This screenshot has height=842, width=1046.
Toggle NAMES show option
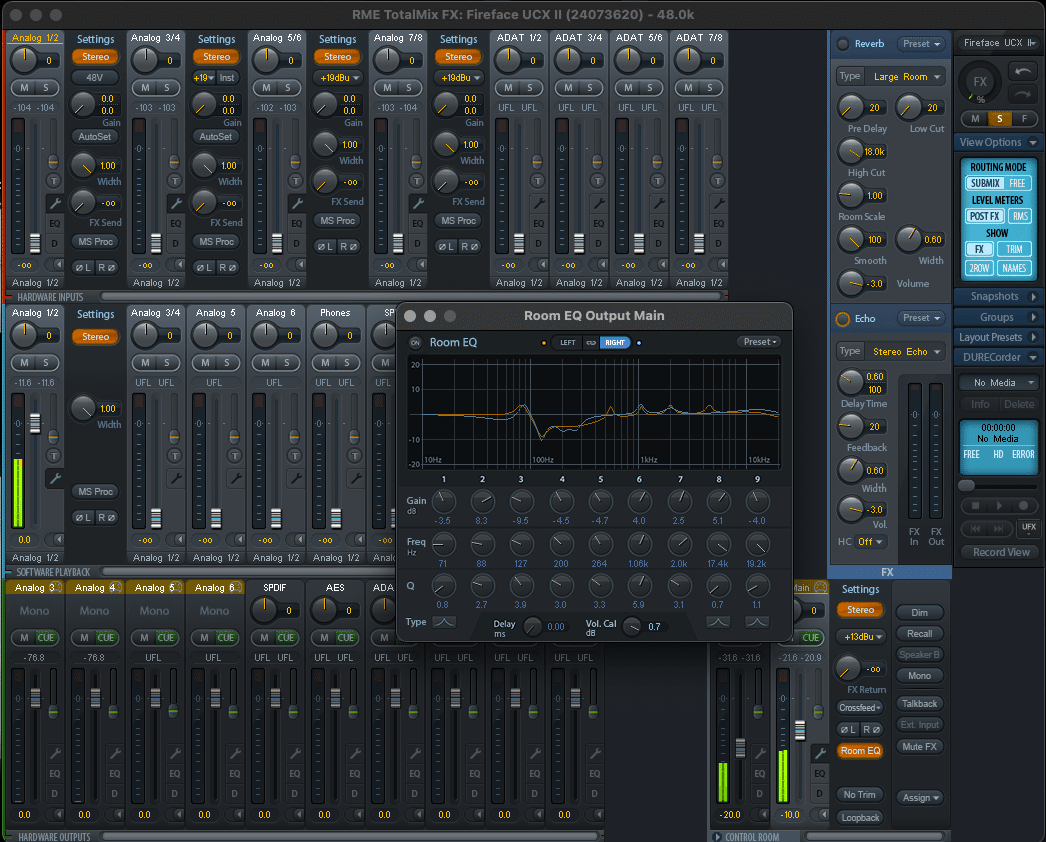1014,268
